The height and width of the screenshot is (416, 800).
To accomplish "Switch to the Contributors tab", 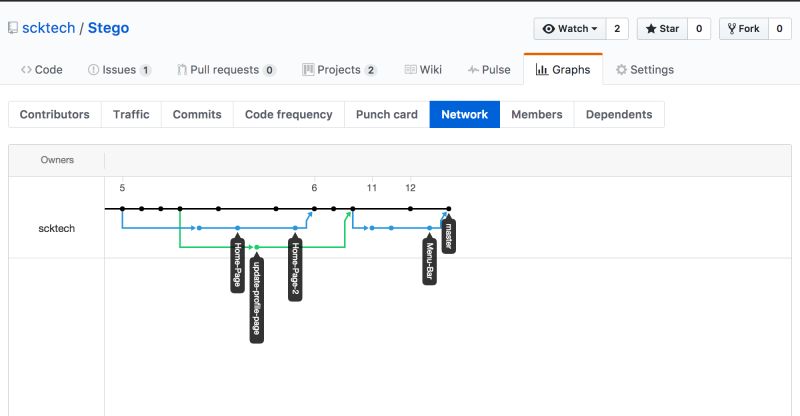I will pos(54,114).
